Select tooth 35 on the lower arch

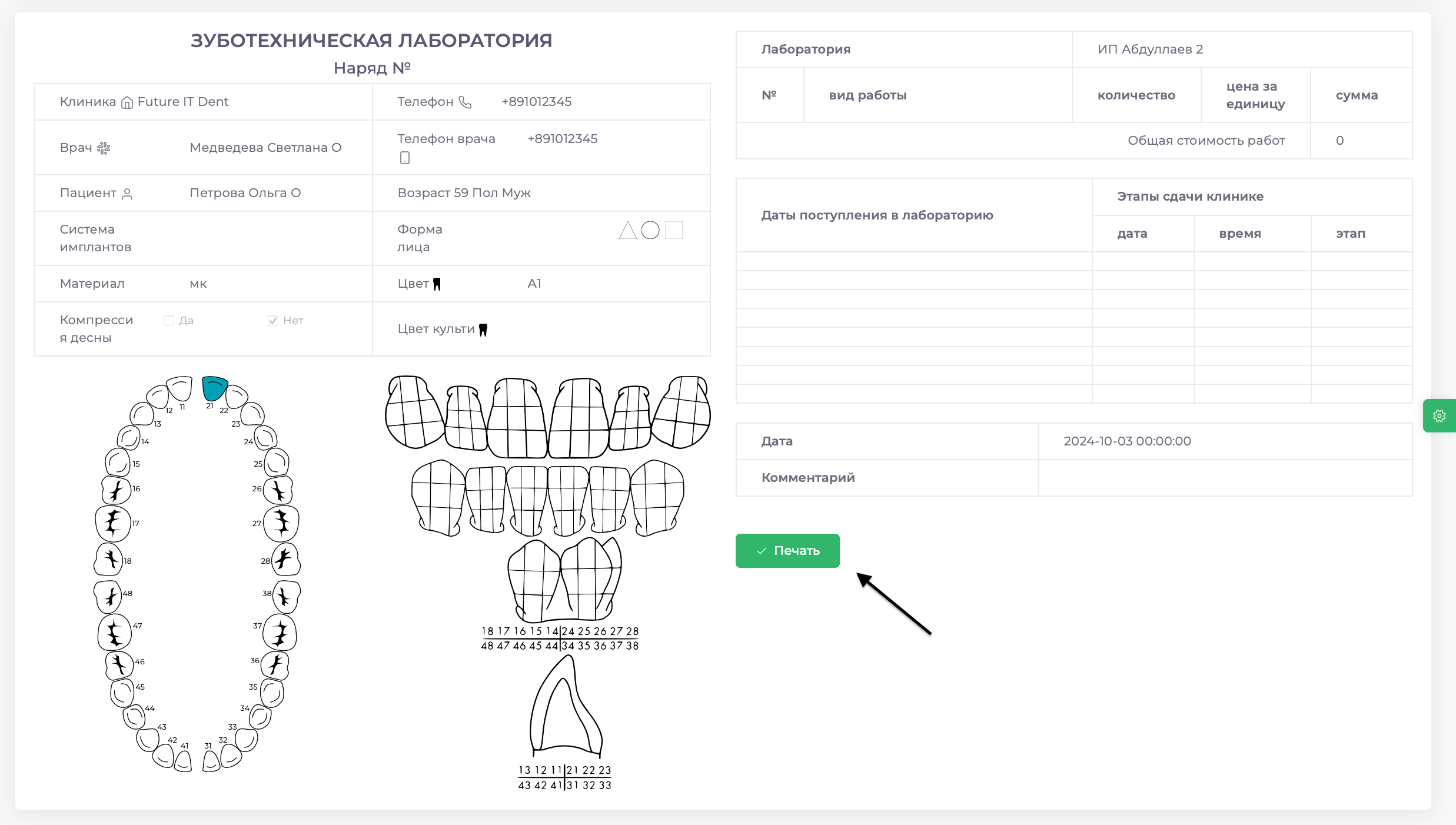pos(272,693)
